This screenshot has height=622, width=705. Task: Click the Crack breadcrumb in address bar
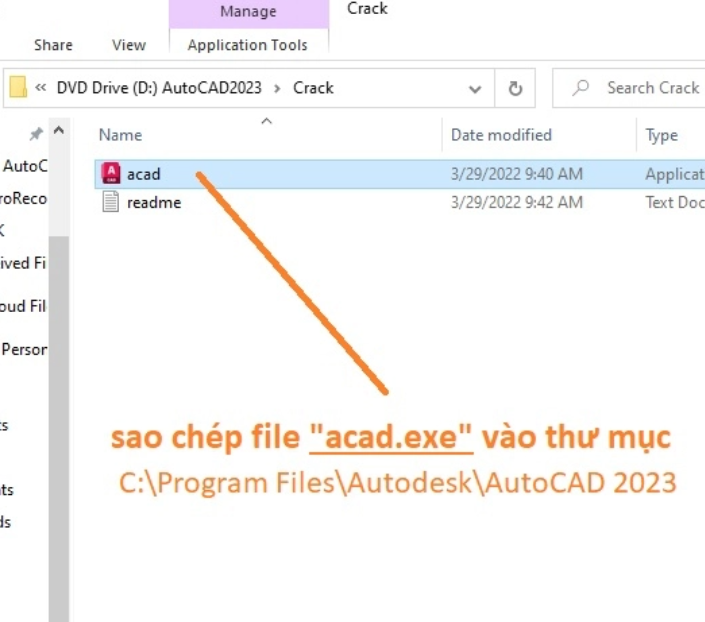point(313,88)
